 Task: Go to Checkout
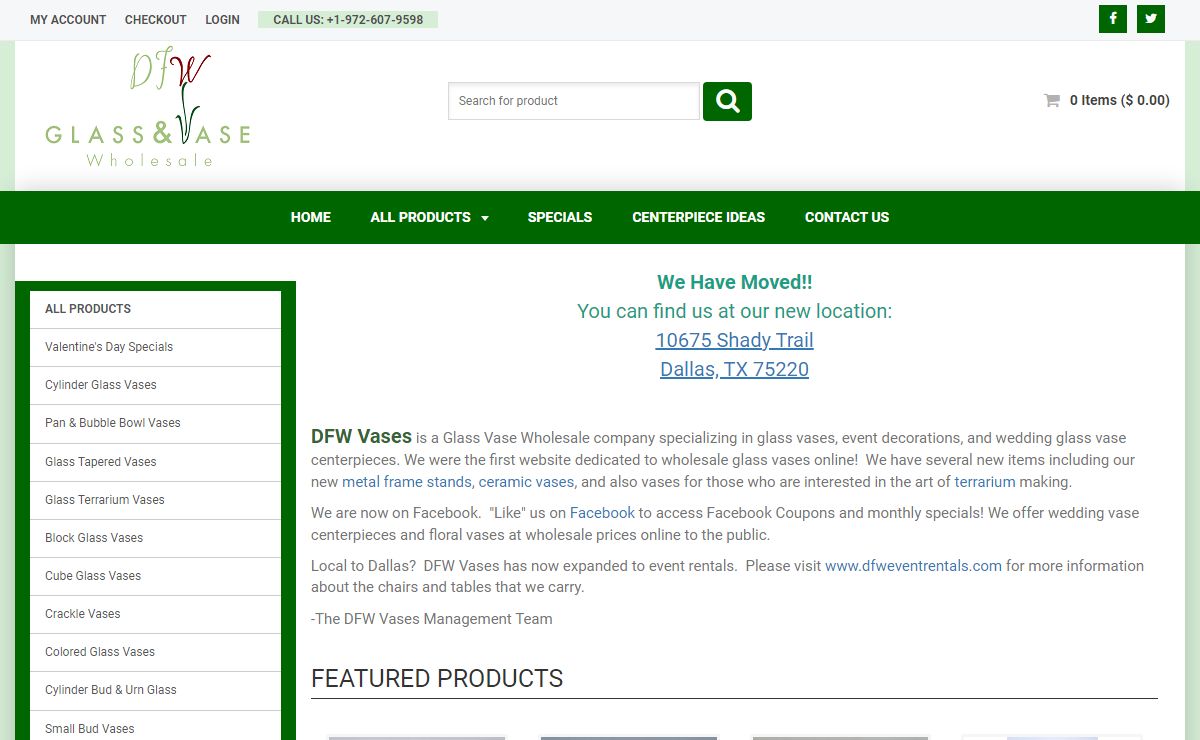tap(156, 20)
